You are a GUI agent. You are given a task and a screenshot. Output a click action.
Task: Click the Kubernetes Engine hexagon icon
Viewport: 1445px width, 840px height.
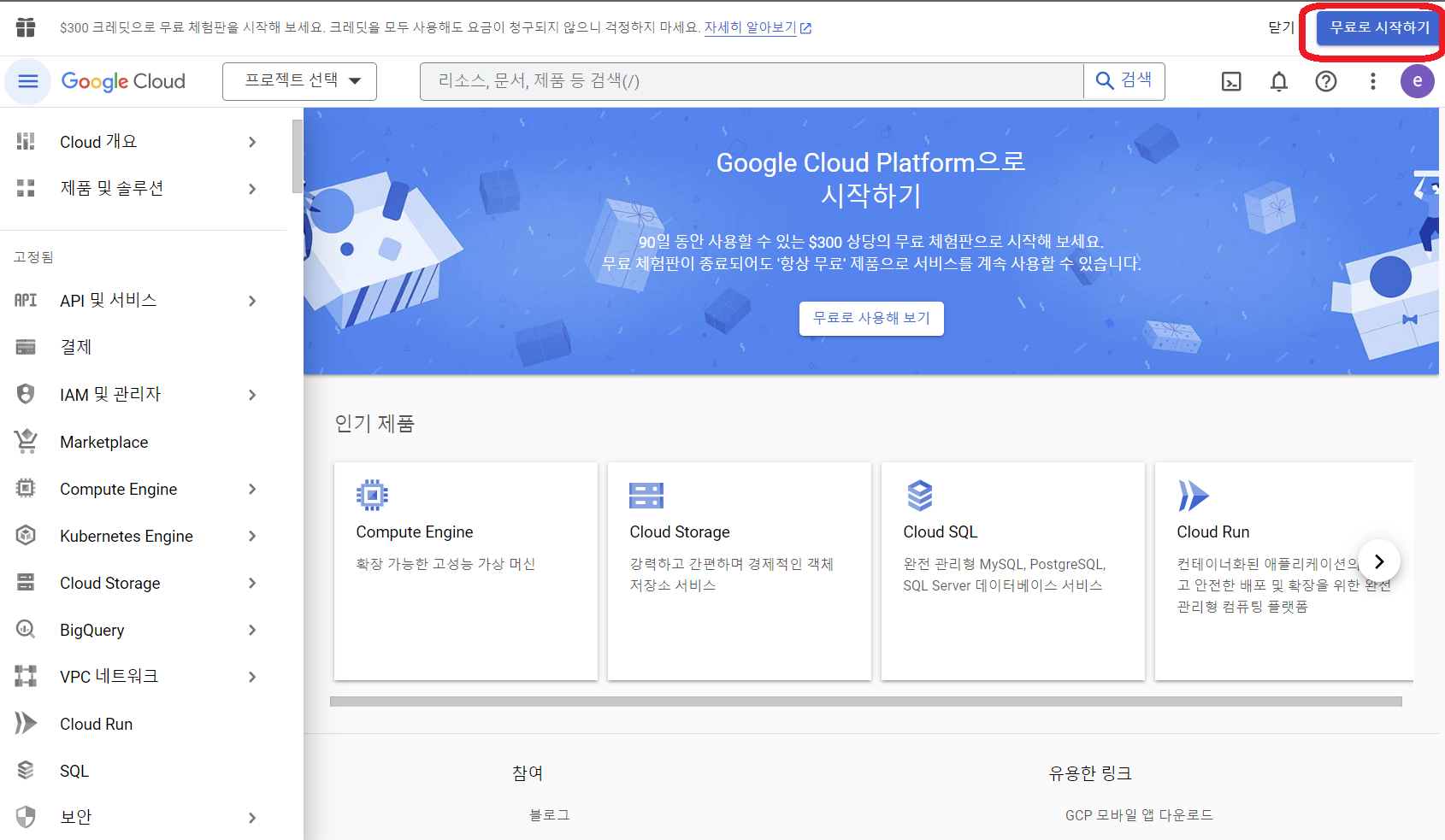(x=26, y=536)
